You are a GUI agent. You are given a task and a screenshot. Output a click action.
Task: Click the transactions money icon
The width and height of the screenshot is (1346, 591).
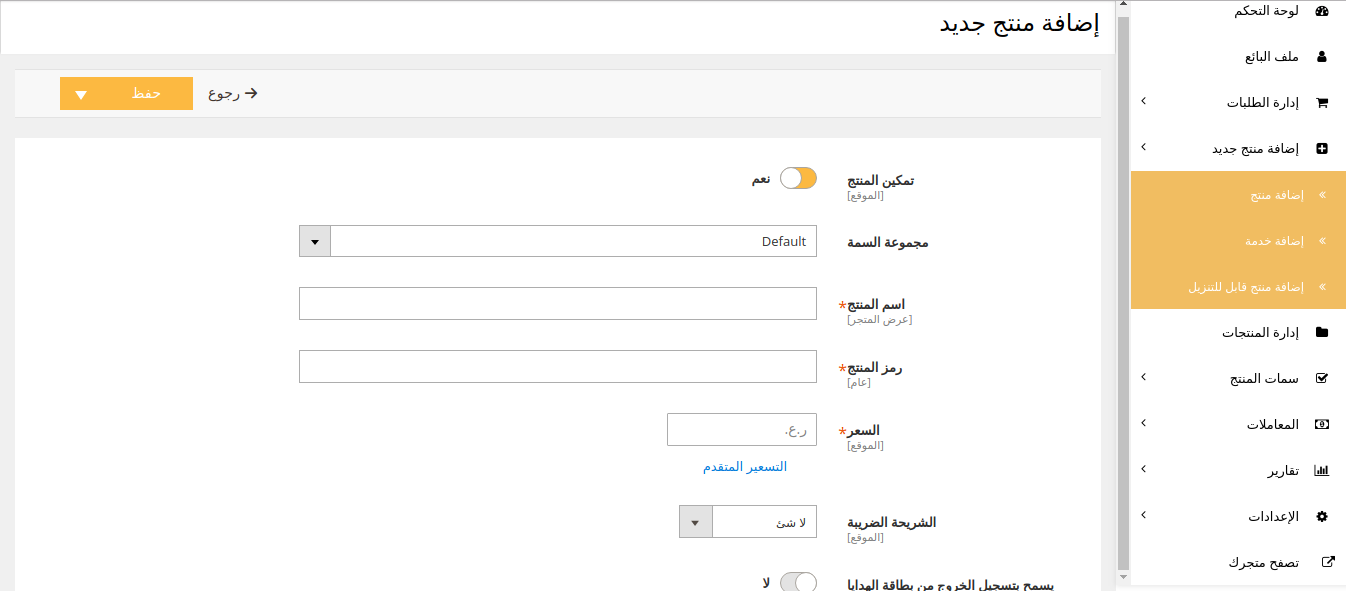(1321, 425)
